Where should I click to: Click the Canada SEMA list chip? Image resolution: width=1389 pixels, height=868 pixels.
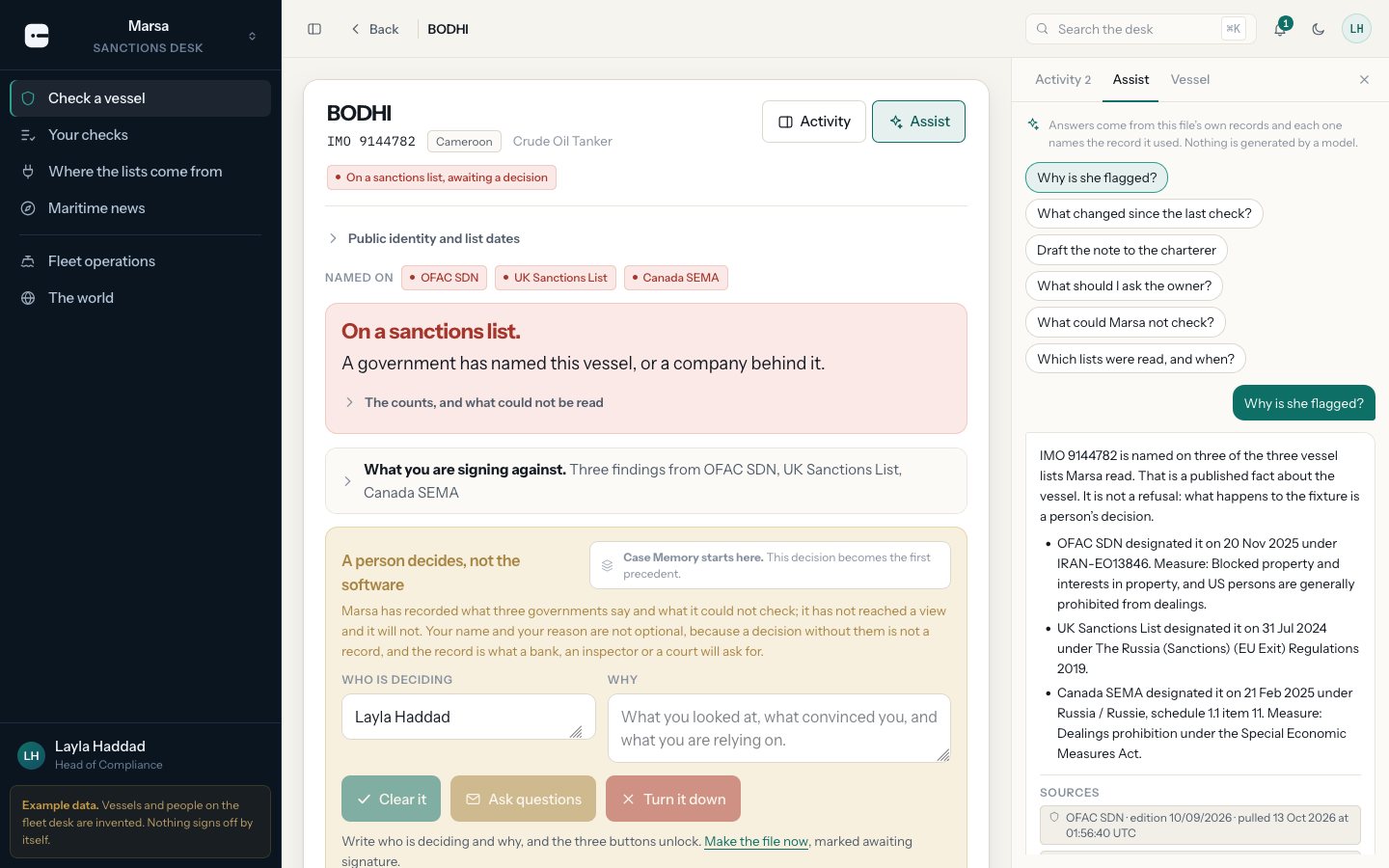[x=676, y=278]
